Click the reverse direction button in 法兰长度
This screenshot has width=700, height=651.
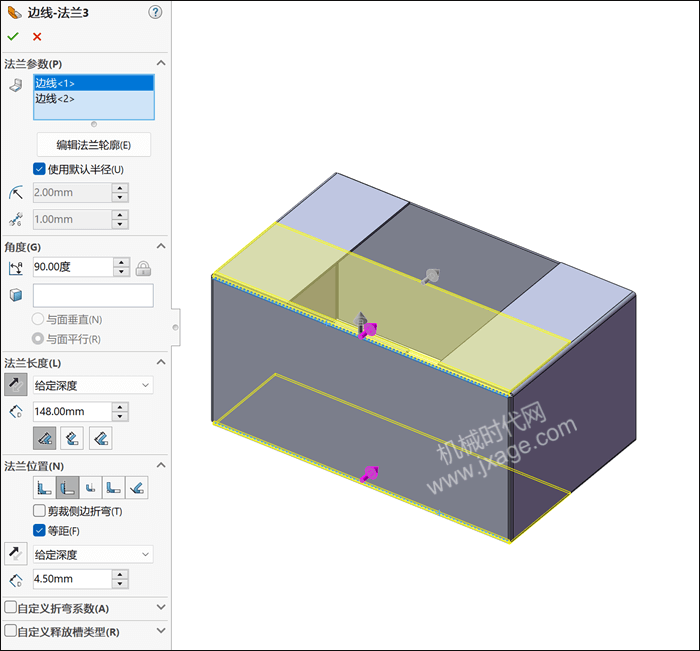pyautogui.click(x=16, y=384)
